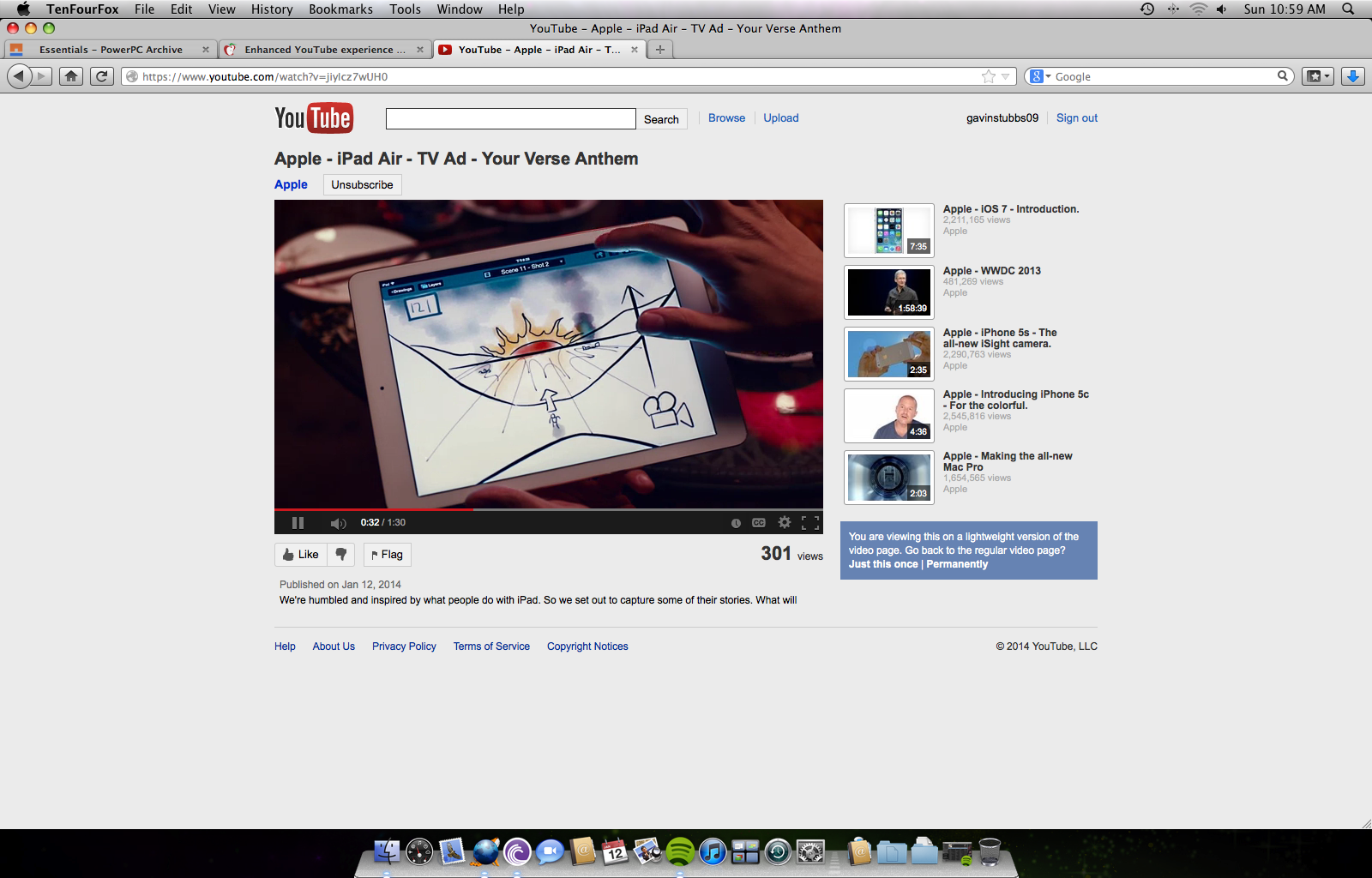Viewport: 1372px width, 878px height.
Task: Open Watch Later clock icon in player
Action: 736,523
